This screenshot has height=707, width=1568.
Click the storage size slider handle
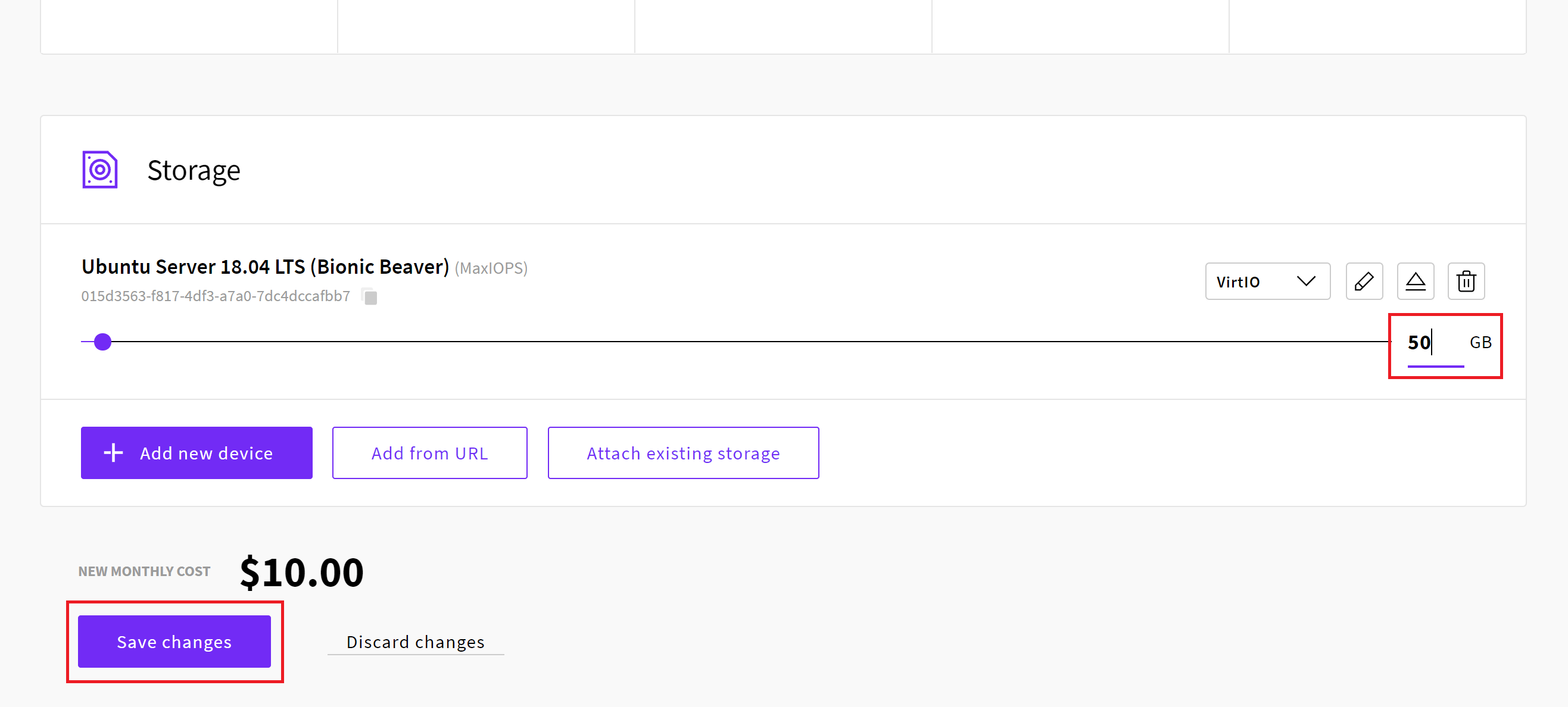tap(103, 342)
